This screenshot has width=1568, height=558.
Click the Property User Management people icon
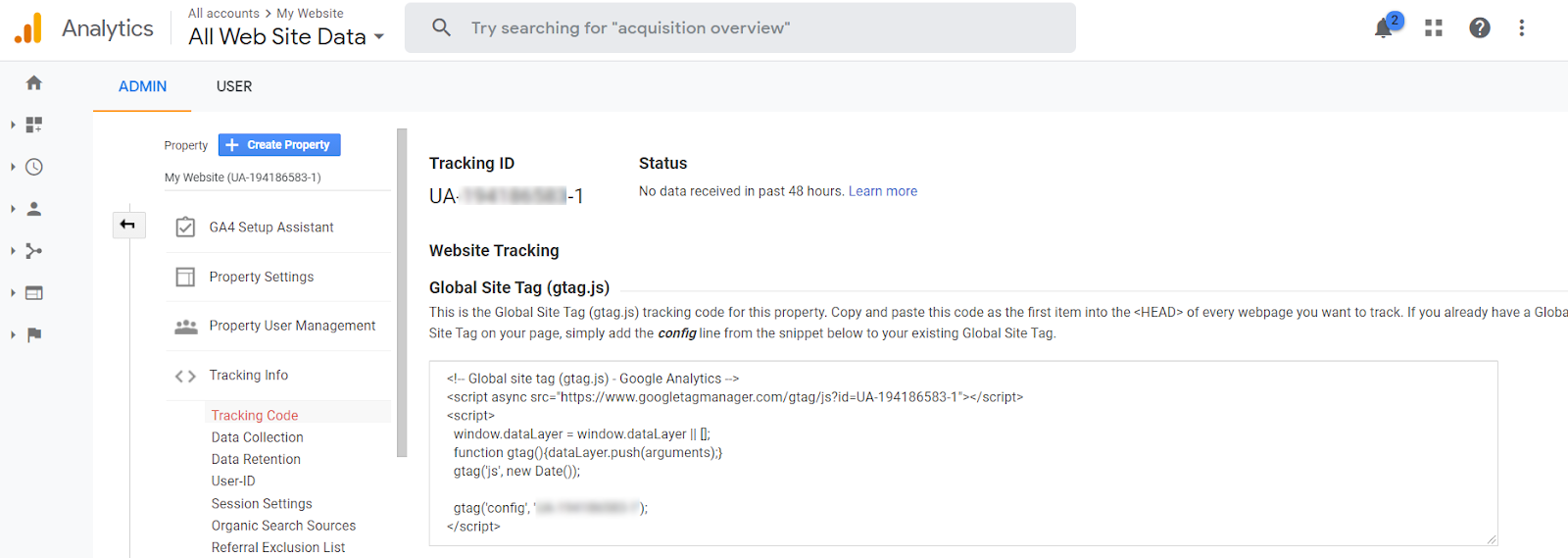[185, 327]
